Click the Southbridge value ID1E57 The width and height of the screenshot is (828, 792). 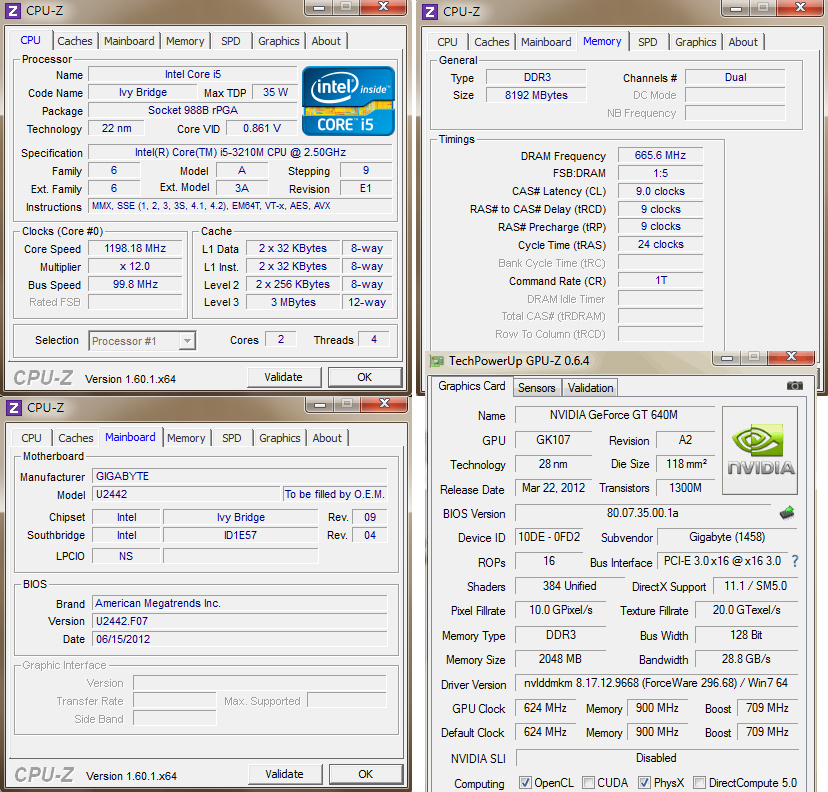point(240,535)
